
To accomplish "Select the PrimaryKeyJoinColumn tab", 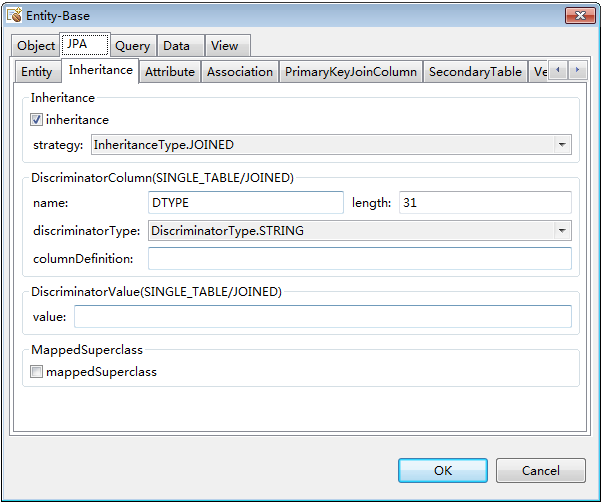I will click(351, 72).
